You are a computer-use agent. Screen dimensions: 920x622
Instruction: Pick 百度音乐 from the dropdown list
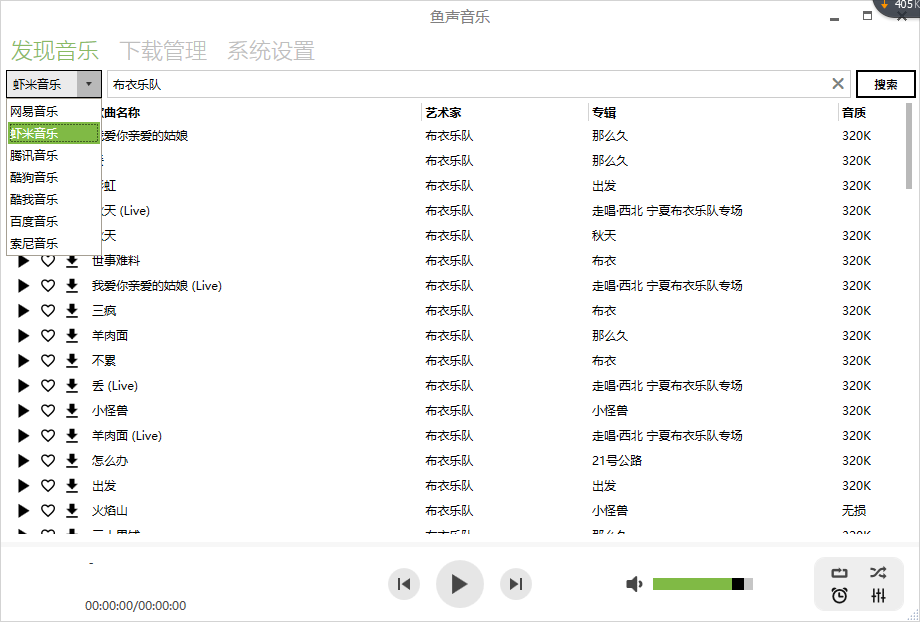pos(53,221)
